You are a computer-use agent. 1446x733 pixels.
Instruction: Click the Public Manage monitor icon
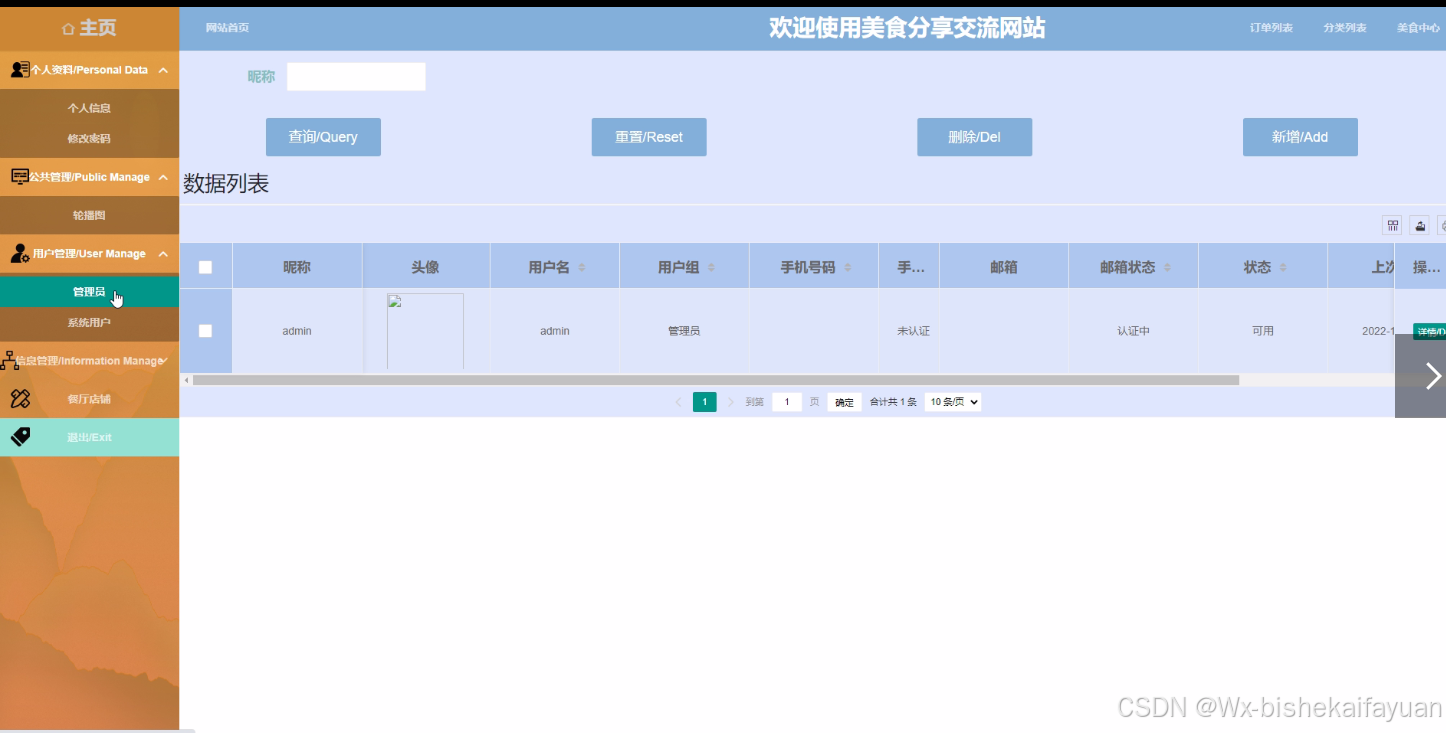[20, 176]
